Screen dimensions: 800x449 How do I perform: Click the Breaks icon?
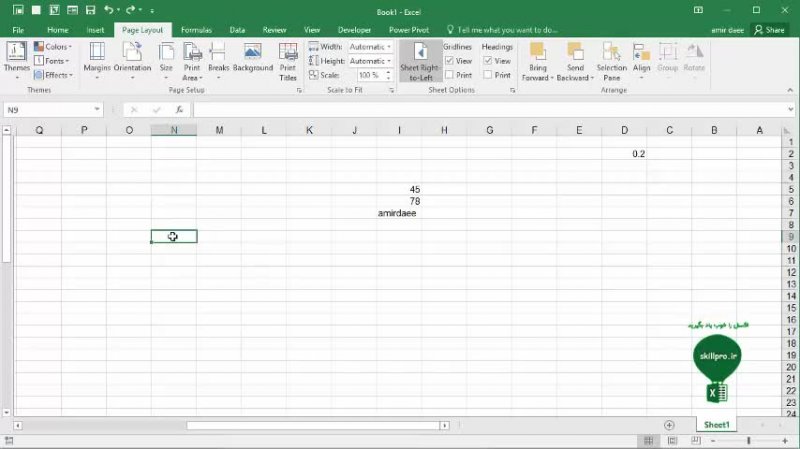point(218,58)
